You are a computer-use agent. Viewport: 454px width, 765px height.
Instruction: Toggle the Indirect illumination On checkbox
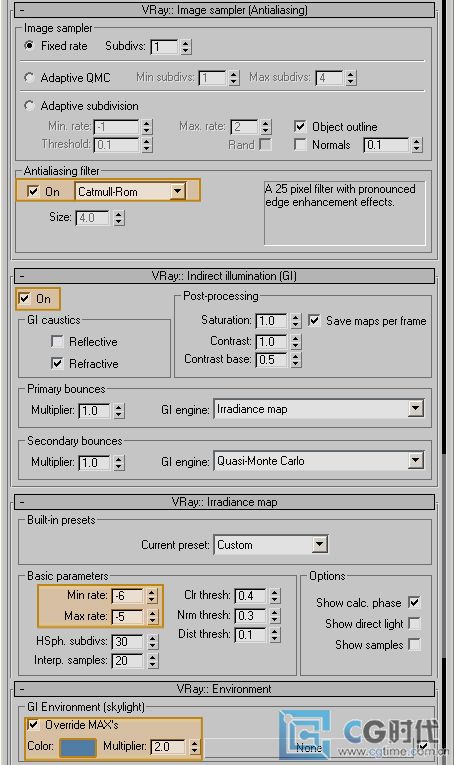click(x=24, y=299)
